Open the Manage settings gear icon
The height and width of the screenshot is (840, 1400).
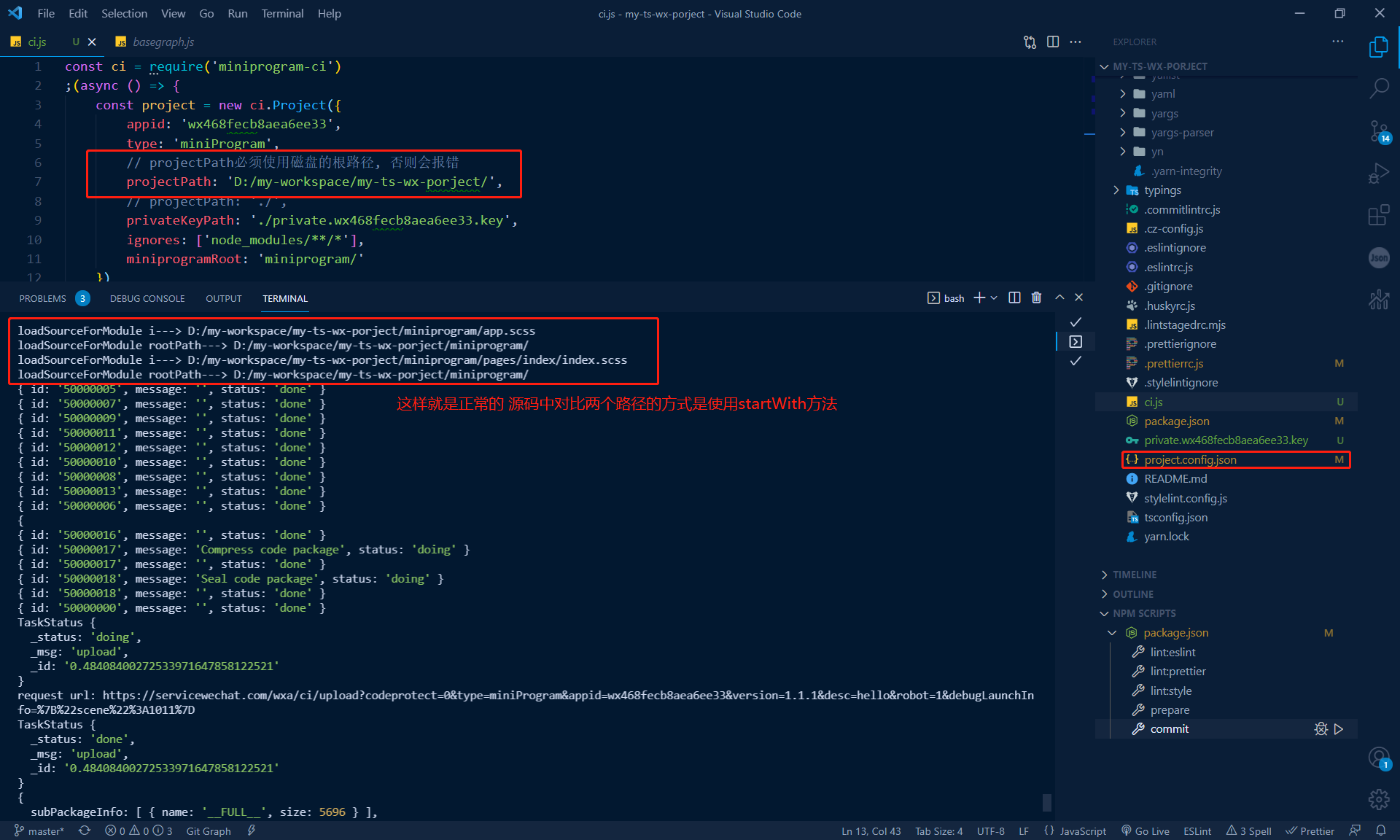[x=1379, y=799]
